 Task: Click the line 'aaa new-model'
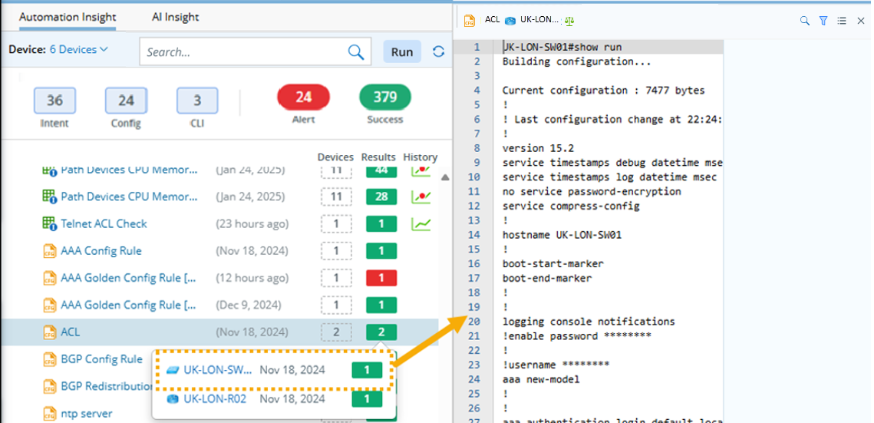point(541,380)
